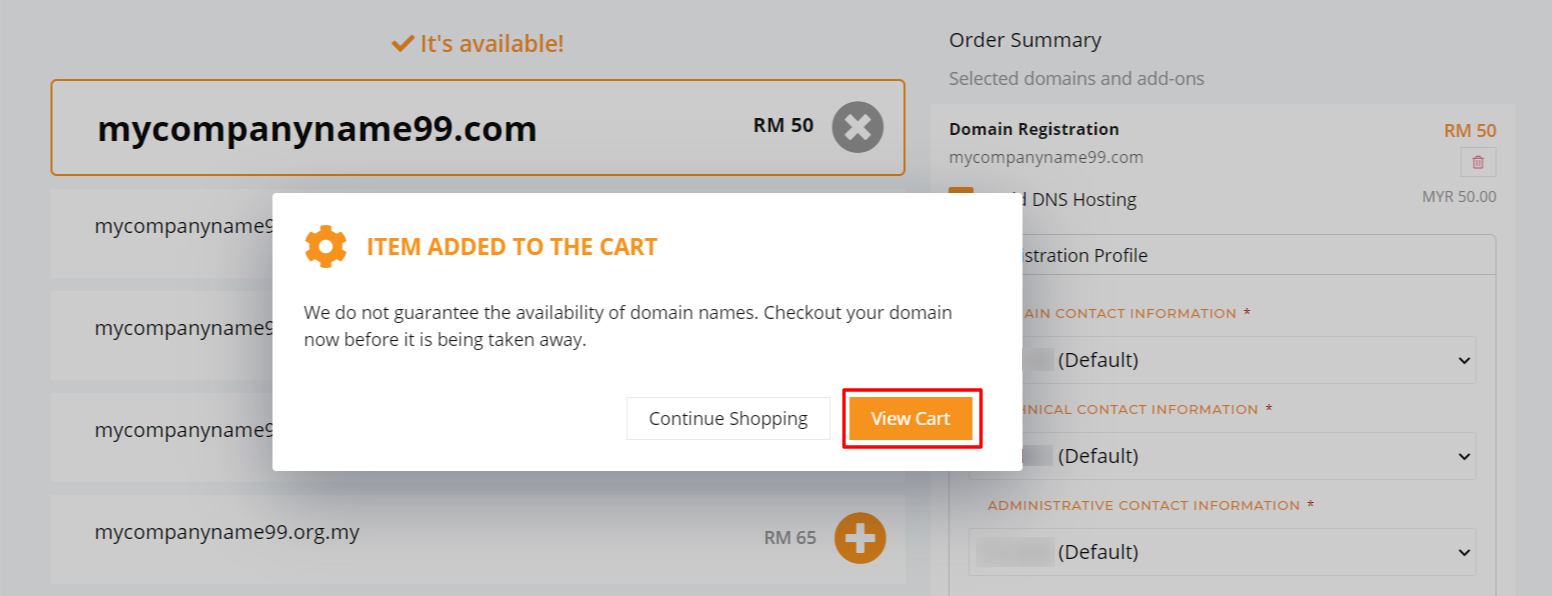
Task: Click the checkmark beside It's available!
Action: click(403, 44)
